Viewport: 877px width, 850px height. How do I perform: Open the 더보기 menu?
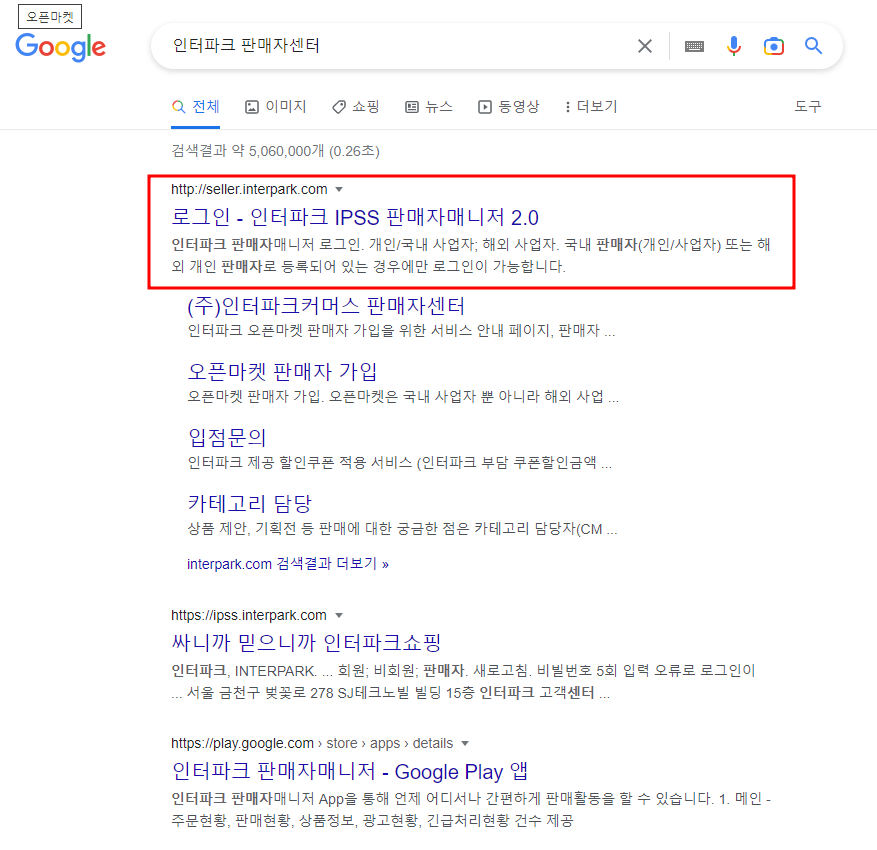pos(591,107)
